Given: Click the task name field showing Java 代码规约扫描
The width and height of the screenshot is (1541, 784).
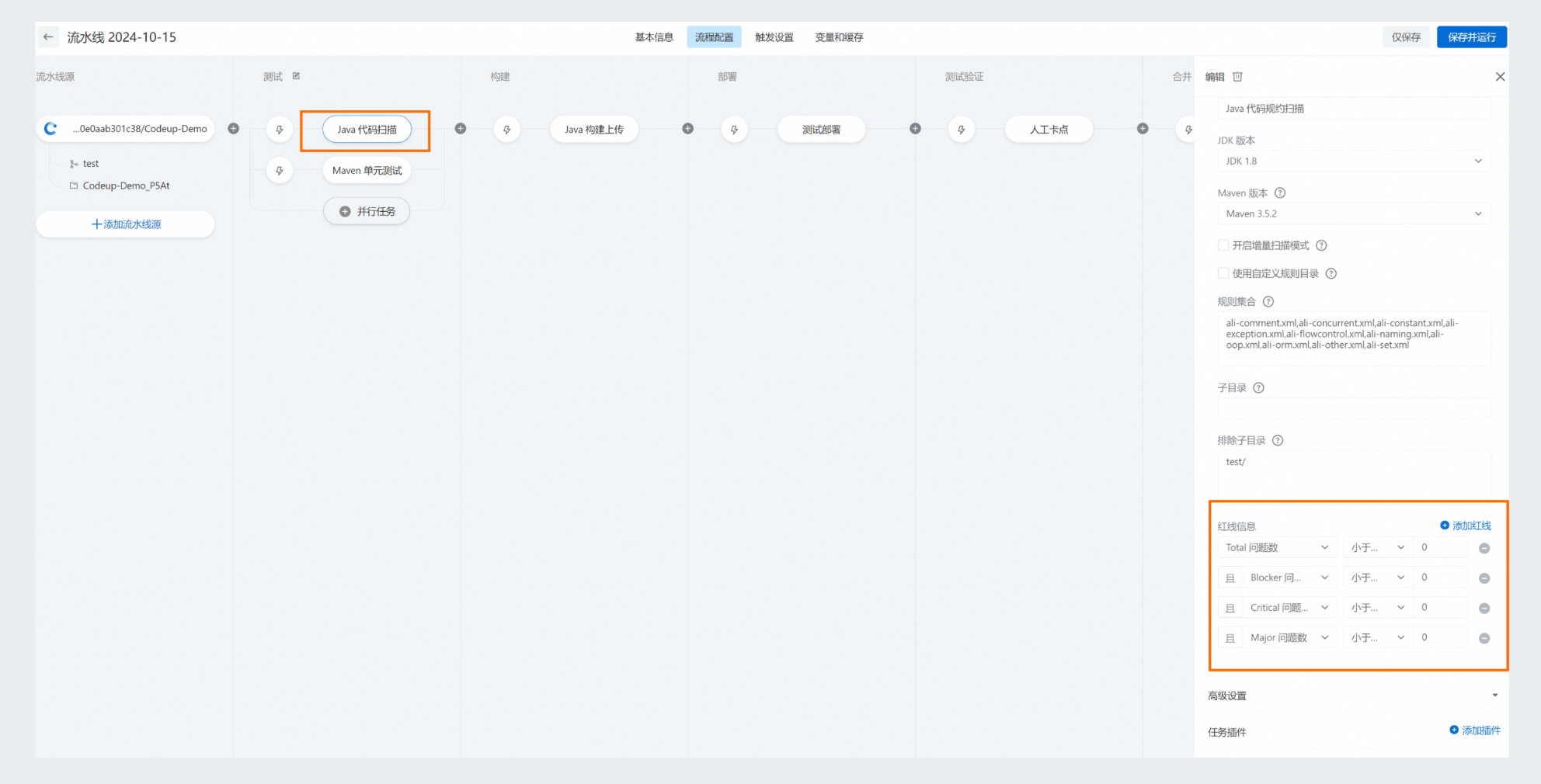Looking at the screenshot, I should [1354, 109].
